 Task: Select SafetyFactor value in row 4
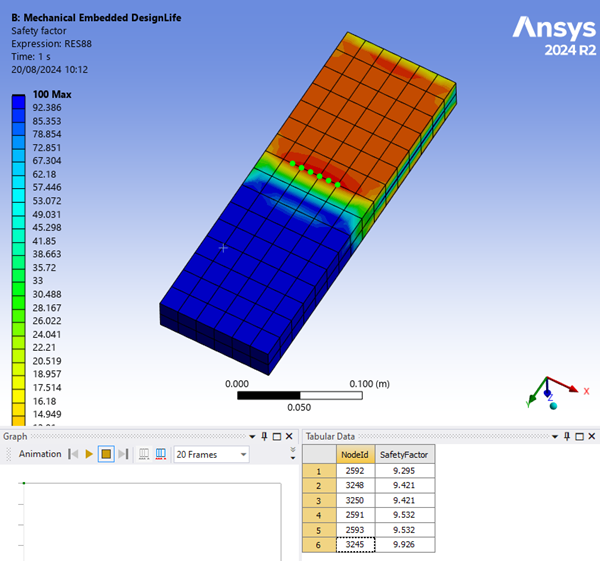(x=405, y=515)
